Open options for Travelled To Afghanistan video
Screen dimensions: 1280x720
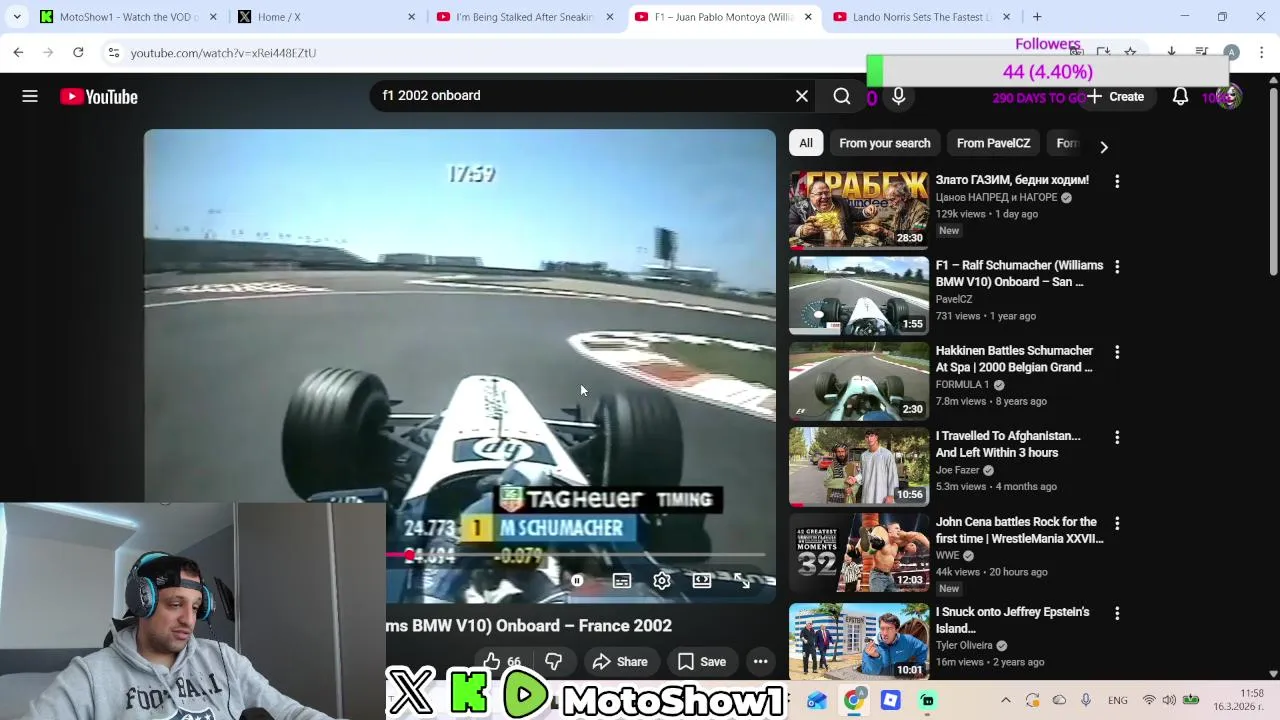click(x=1117, y=437)
